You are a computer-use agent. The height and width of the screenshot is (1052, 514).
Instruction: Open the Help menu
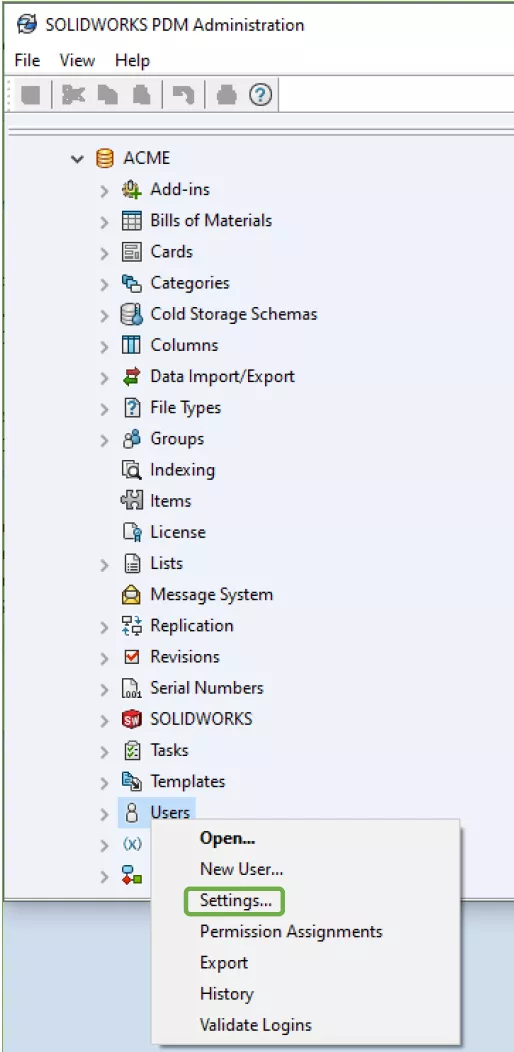(132, 60)
